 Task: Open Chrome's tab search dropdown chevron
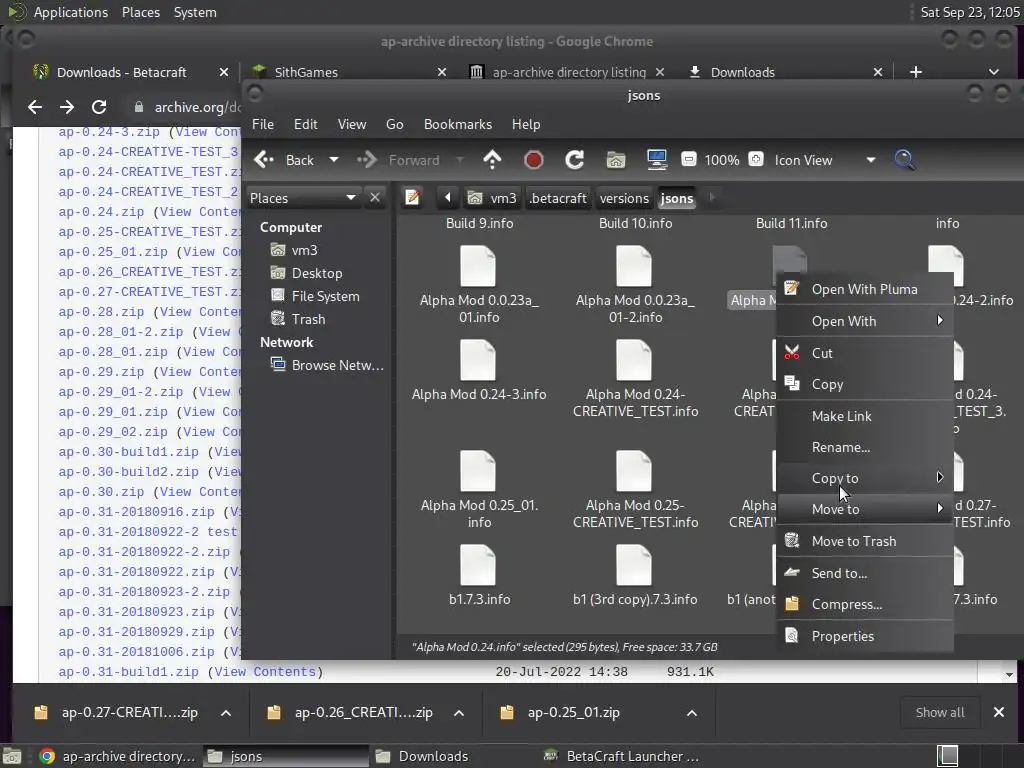click(x=993, y=72)
